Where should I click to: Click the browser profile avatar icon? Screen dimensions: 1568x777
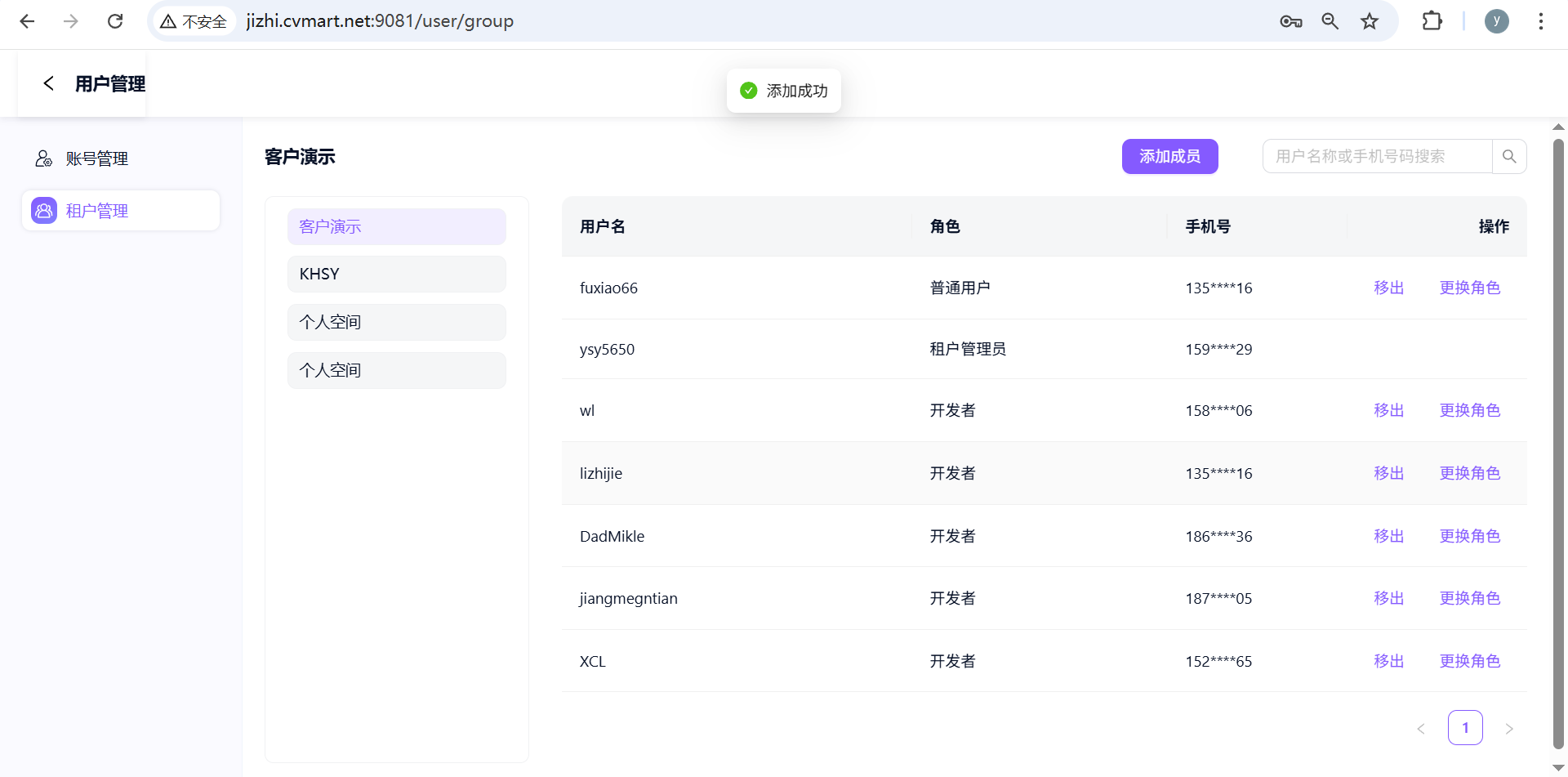[1497, 21]
